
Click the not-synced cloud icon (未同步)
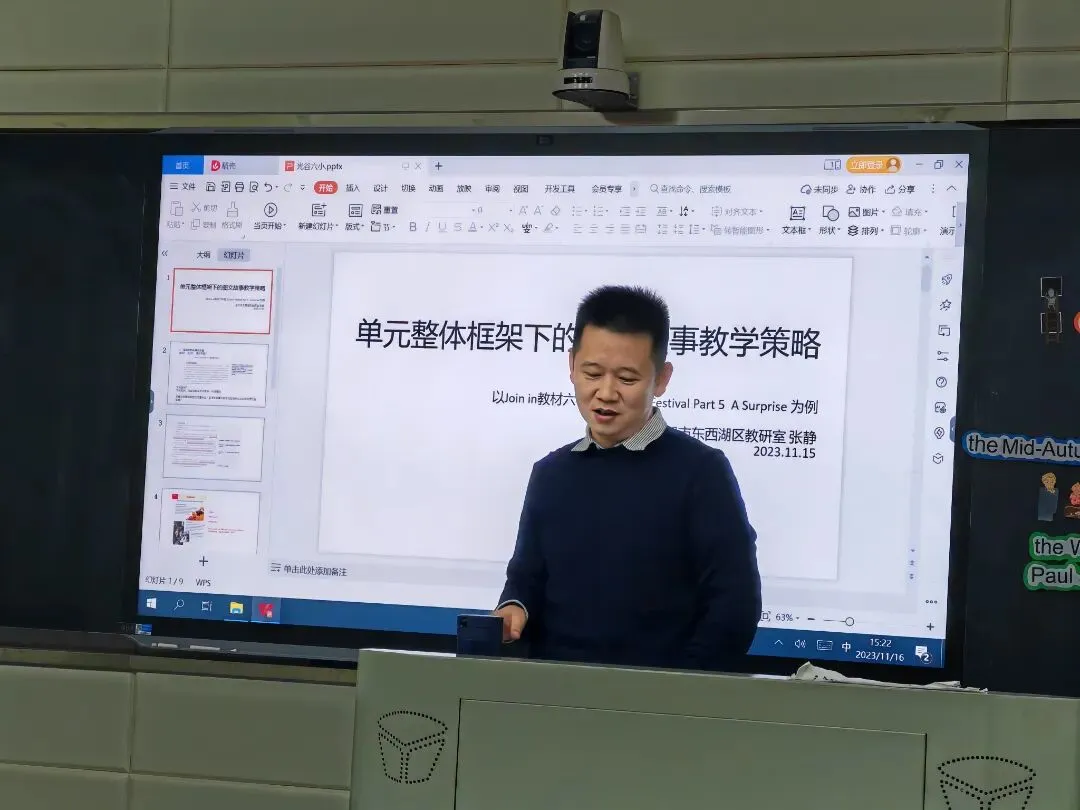(806, 189)
